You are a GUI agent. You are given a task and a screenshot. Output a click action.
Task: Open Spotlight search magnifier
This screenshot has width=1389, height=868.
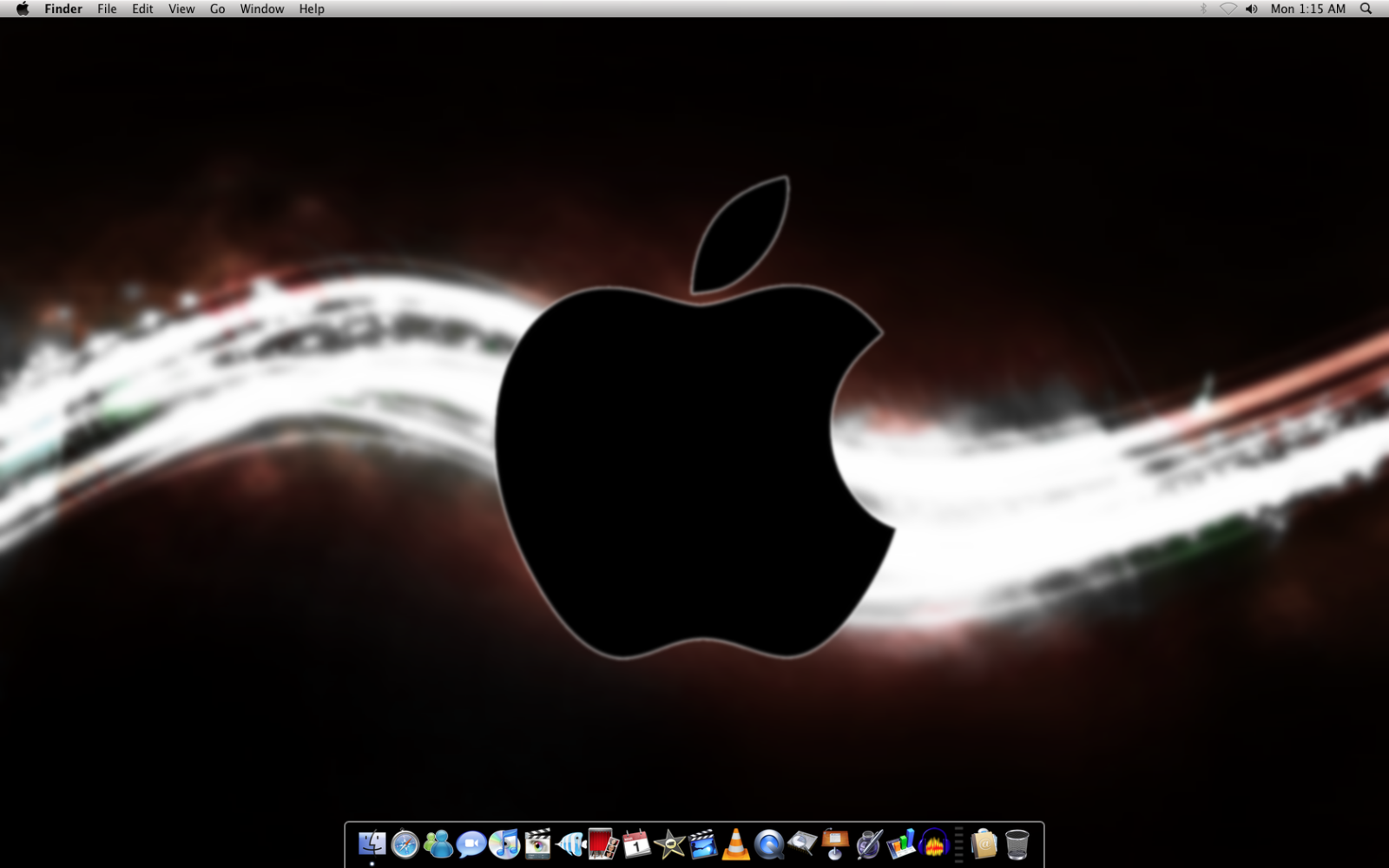[x=1366, y=9]
